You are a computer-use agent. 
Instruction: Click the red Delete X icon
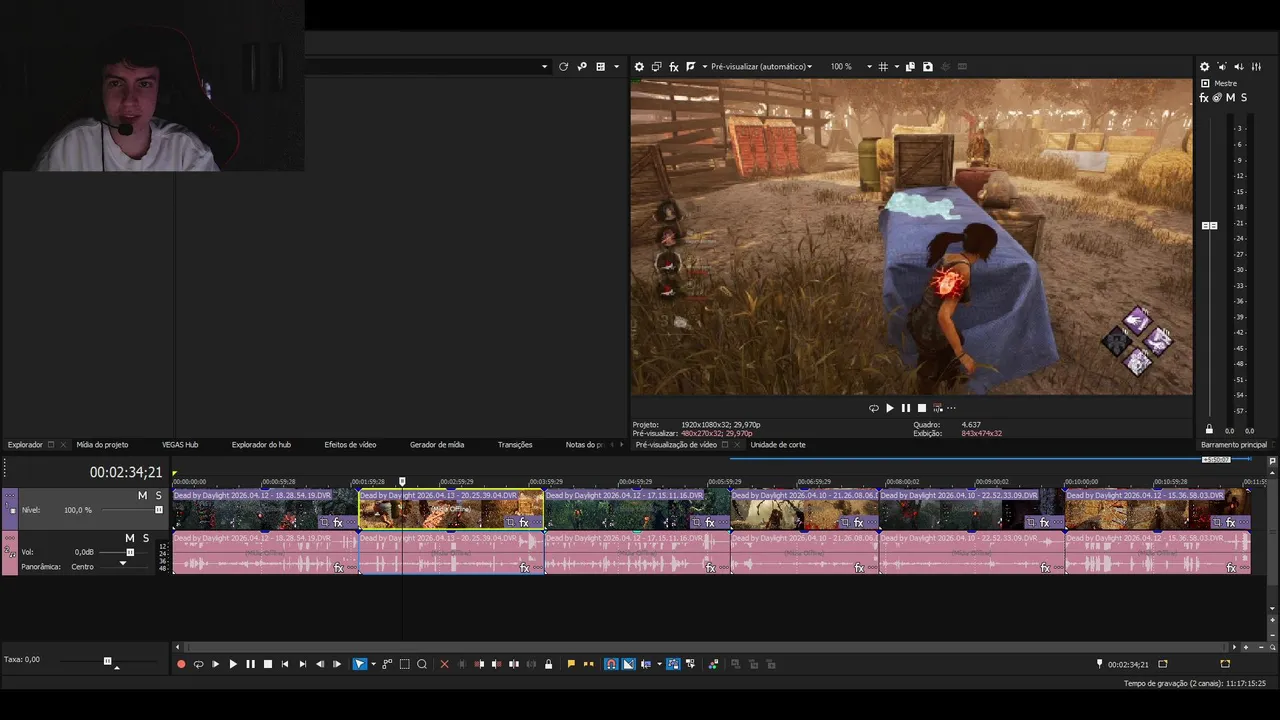point(444,664)
